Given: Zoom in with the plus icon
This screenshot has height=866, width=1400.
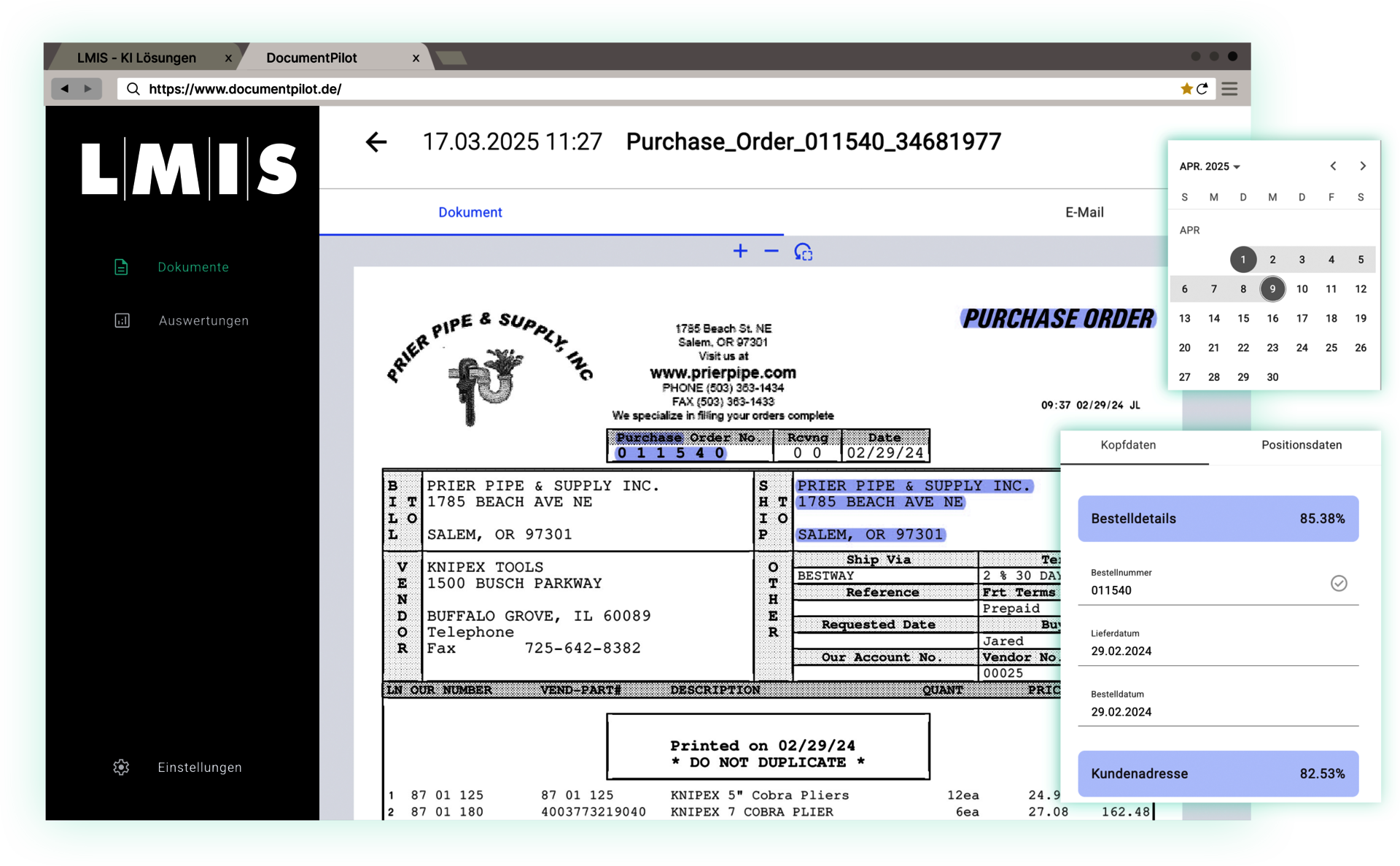Looking at the screenshot, I should (x=740, y=251).
